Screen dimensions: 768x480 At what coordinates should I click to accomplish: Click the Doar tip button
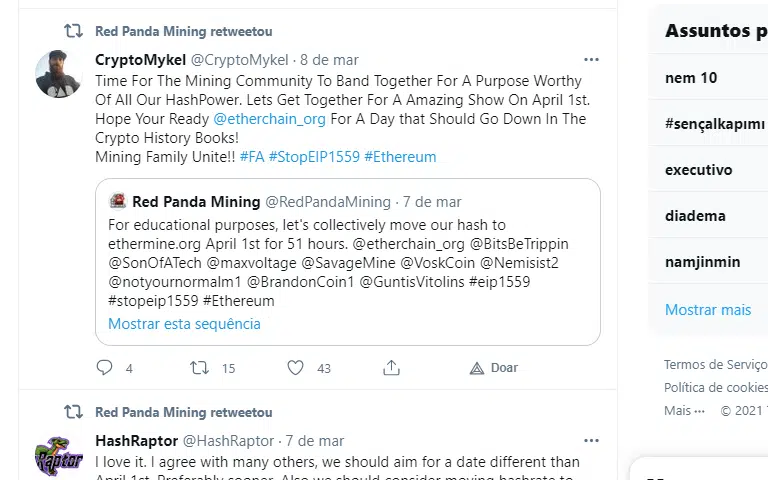tap(493, 368)
